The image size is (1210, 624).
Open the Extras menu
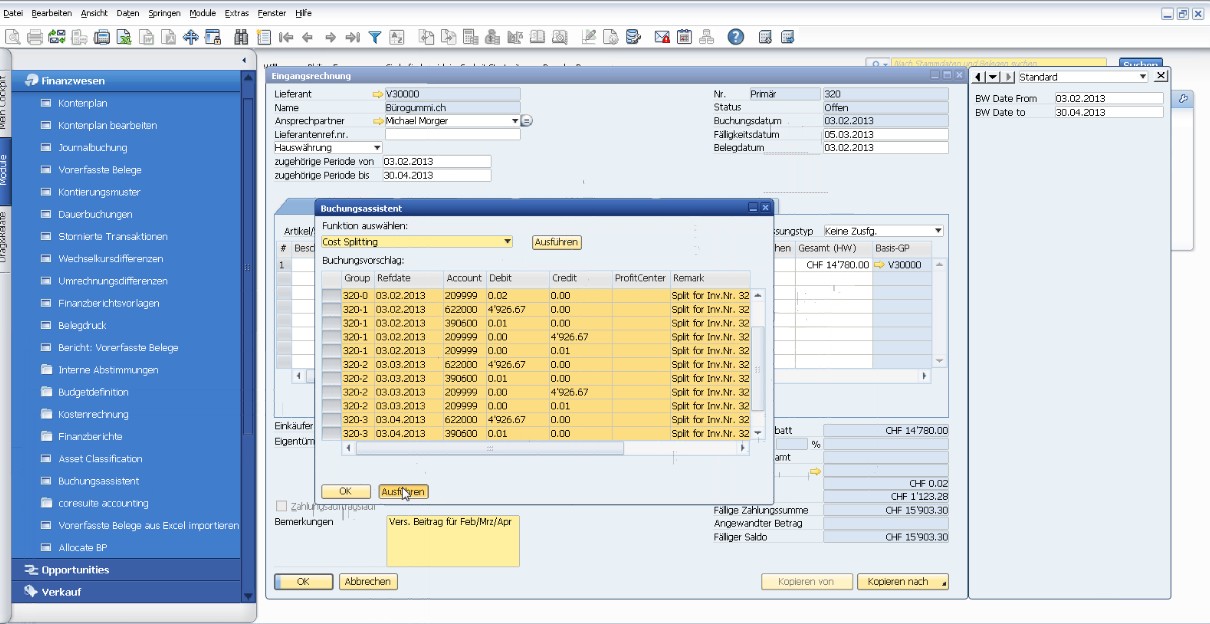coord(237,14)
